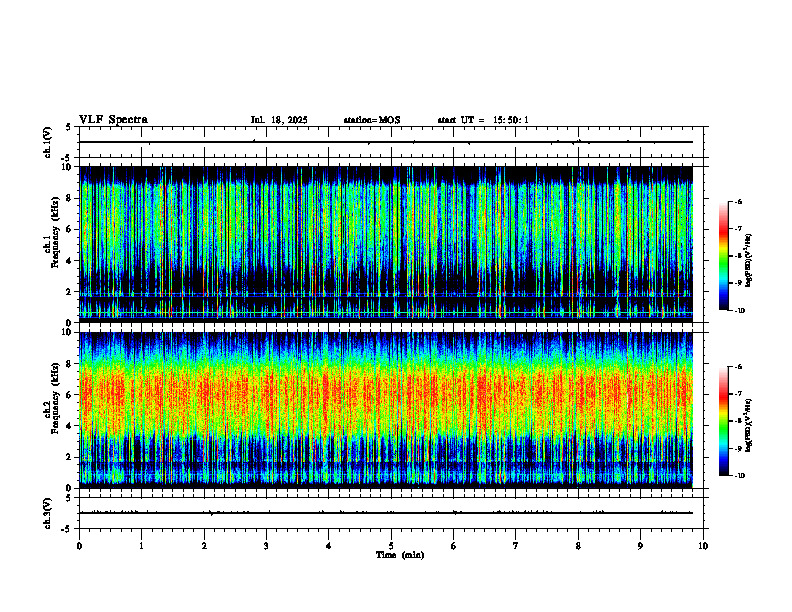
Task: Click the ch.1 PSD color scale bar
Action: (x=723, y=256)
